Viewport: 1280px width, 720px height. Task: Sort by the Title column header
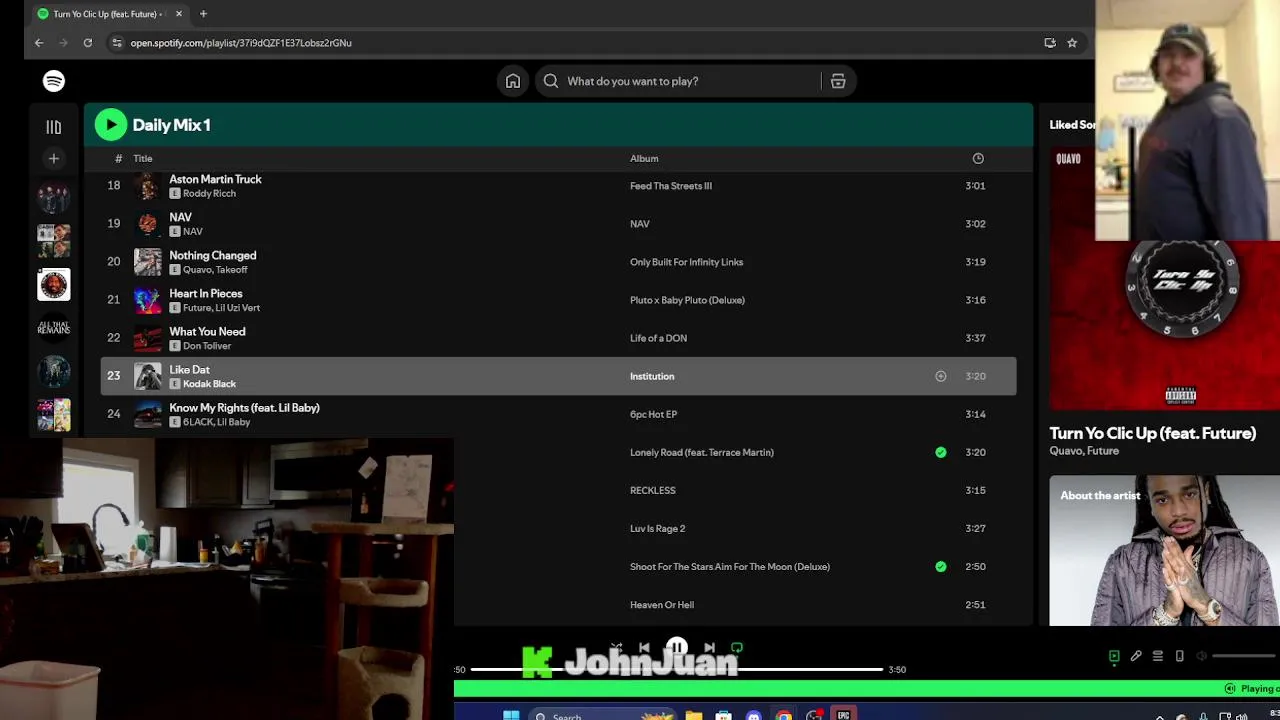tap(143, 158)
